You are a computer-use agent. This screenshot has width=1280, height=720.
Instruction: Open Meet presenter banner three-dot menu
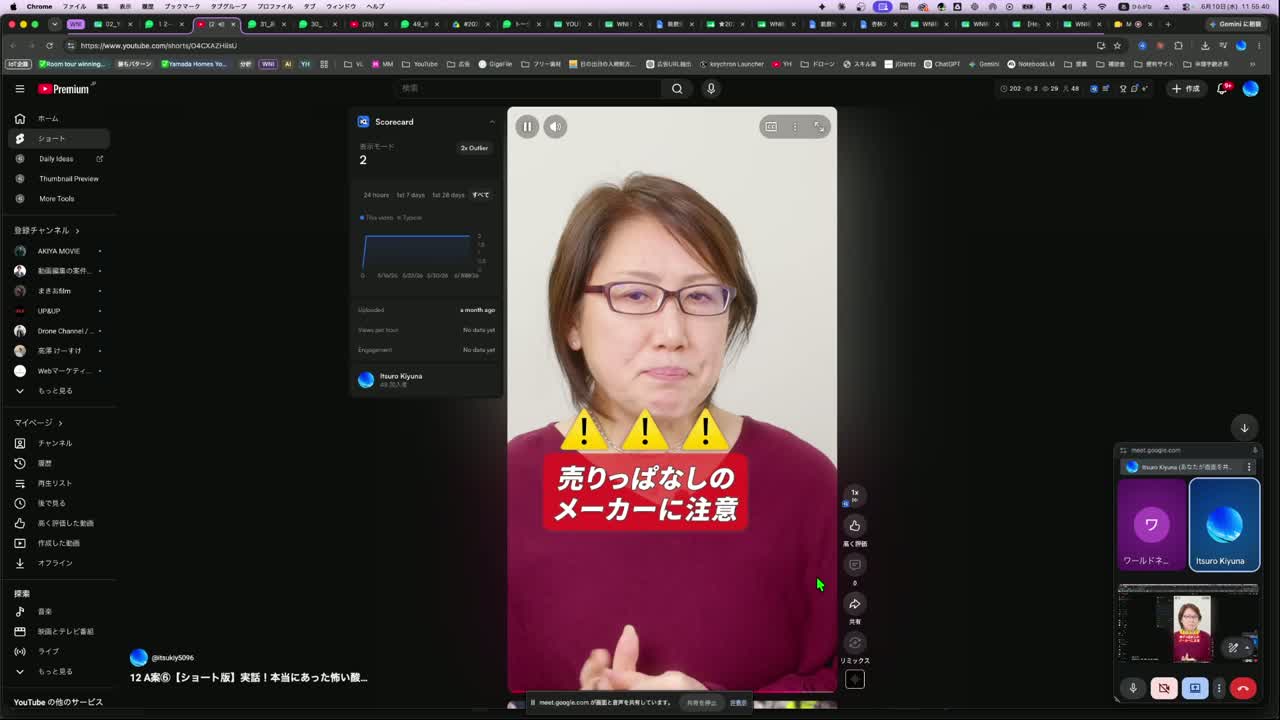click(x=1248, y=467)
